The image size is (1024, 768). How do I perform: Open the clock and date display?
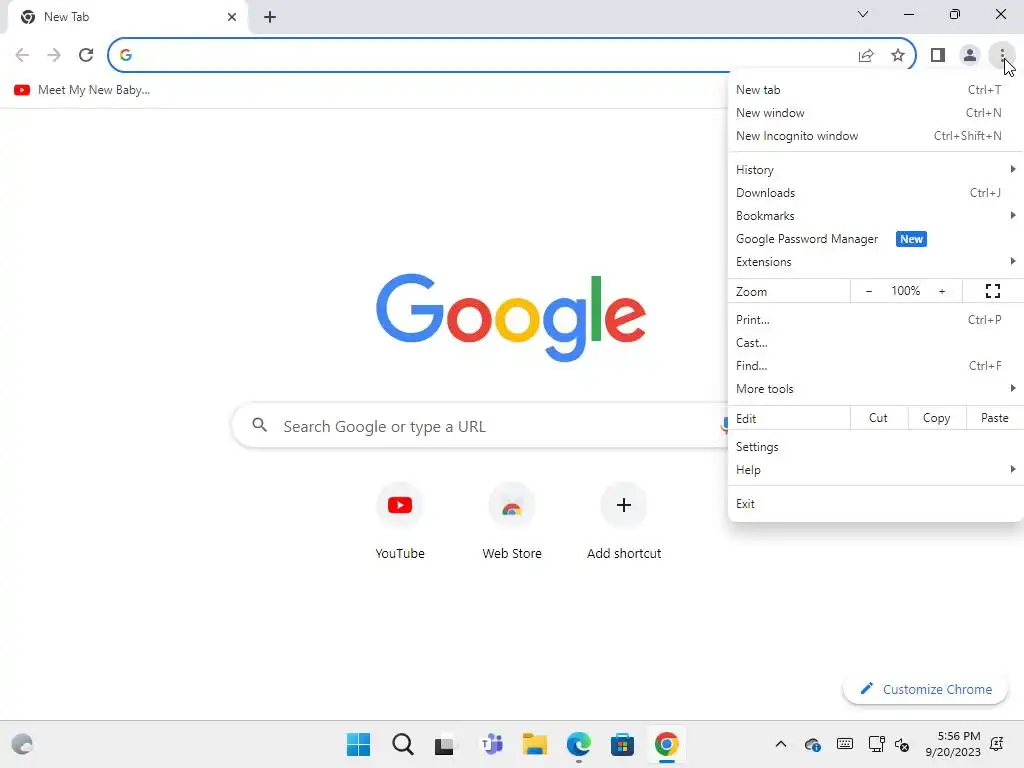coord(952,744)
